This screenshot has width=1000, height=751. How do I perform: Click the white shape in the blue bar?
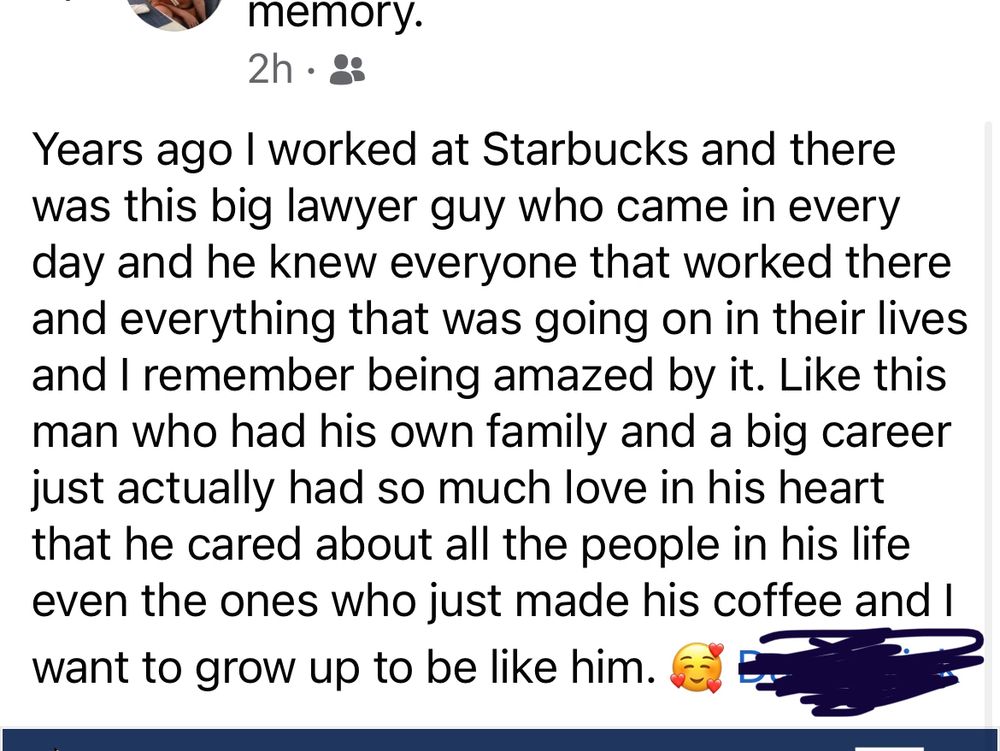889,748
